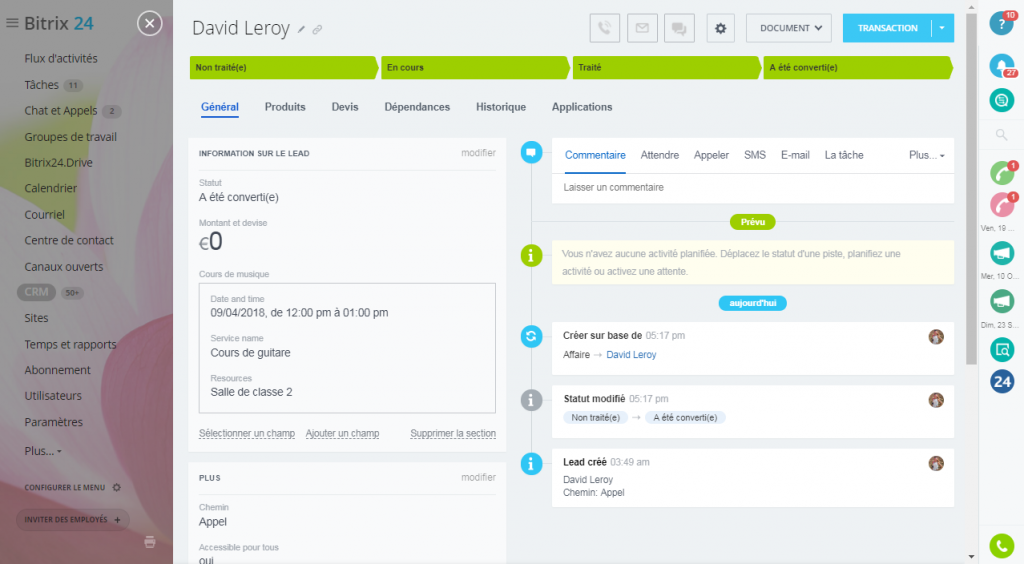Switch to the Devis tab
The width and height of the screenshot is (1024, 564).
coord(345,107)
